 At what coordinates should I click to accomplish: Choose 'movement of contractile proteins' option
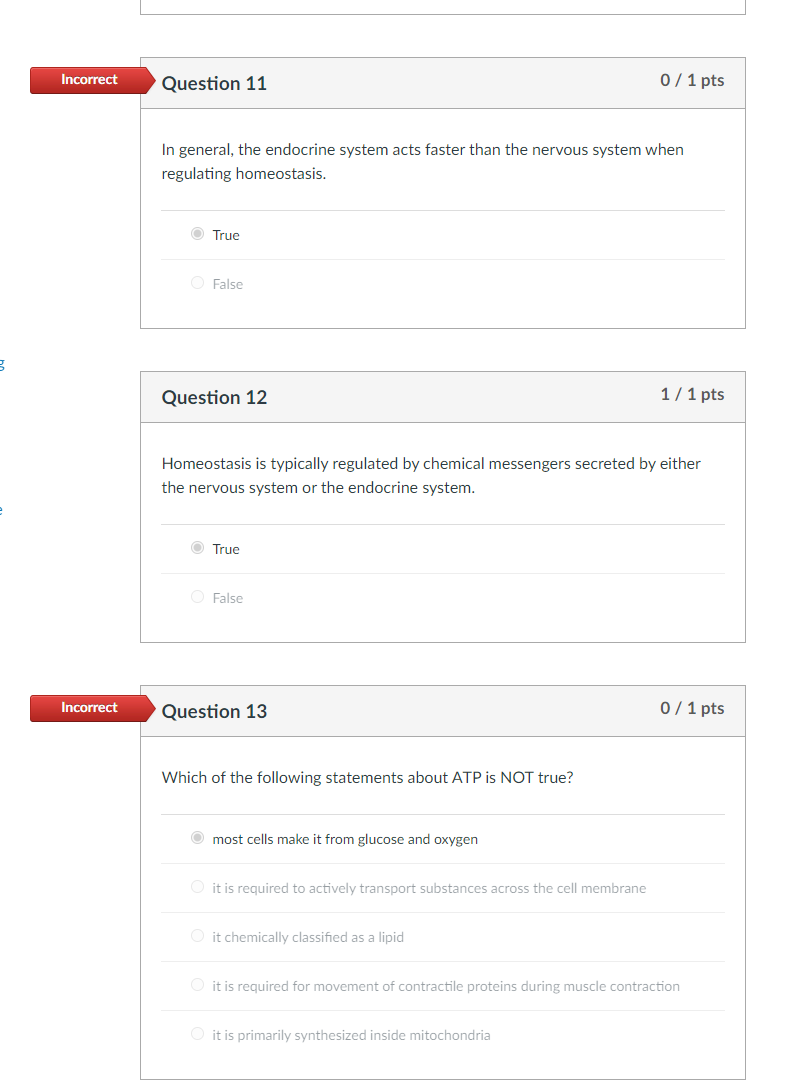click(x=198, y=984)
